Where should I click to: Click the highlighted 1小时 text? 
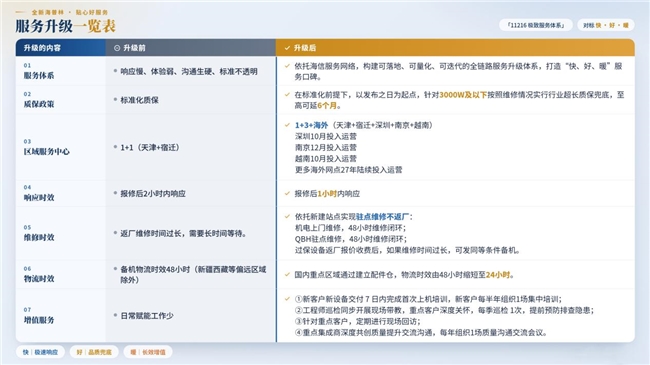(327, 194)
